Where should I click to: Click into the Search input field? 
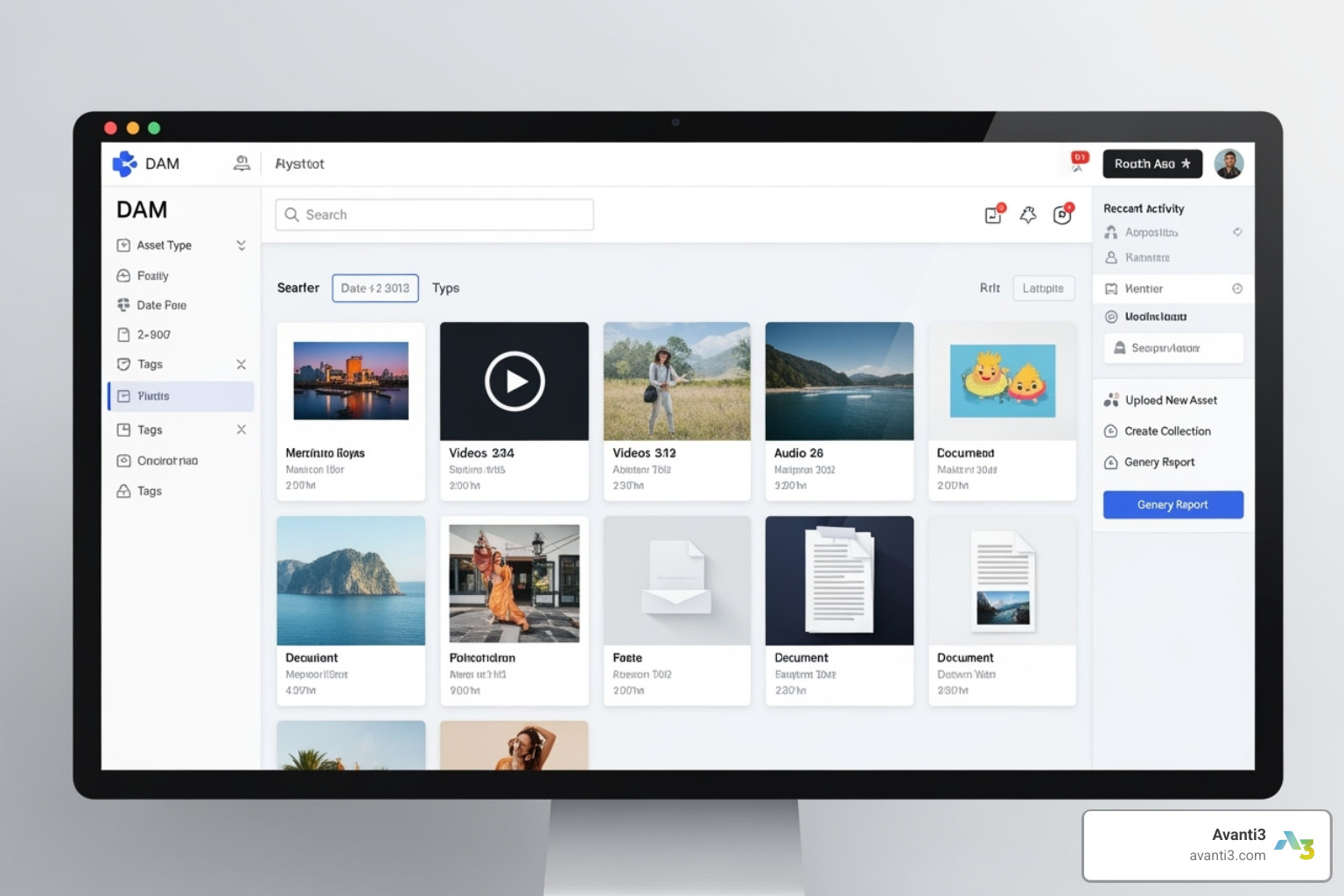coord(435,215)
